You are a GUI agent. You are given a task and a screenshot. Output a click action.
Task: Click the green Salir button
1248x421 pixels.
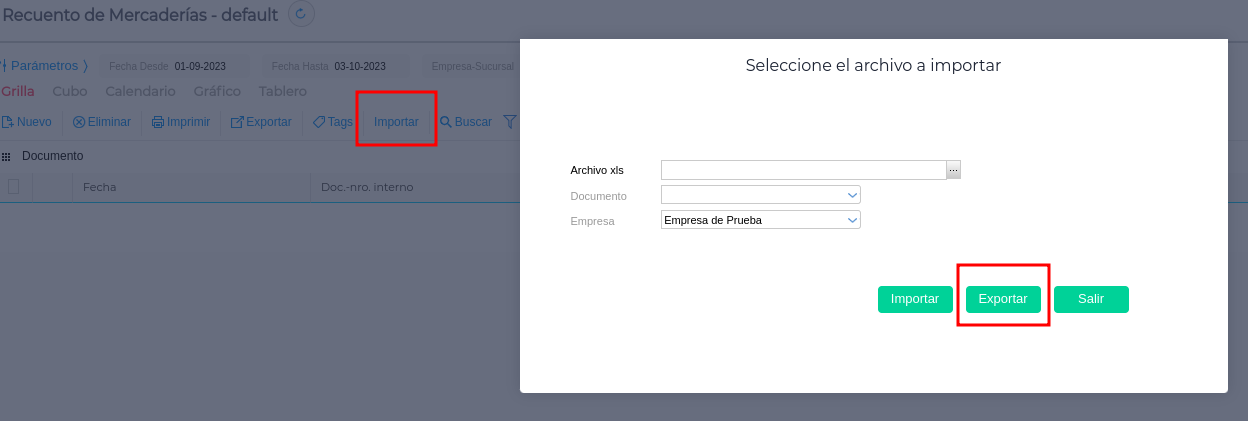(x=1091, y=299)
